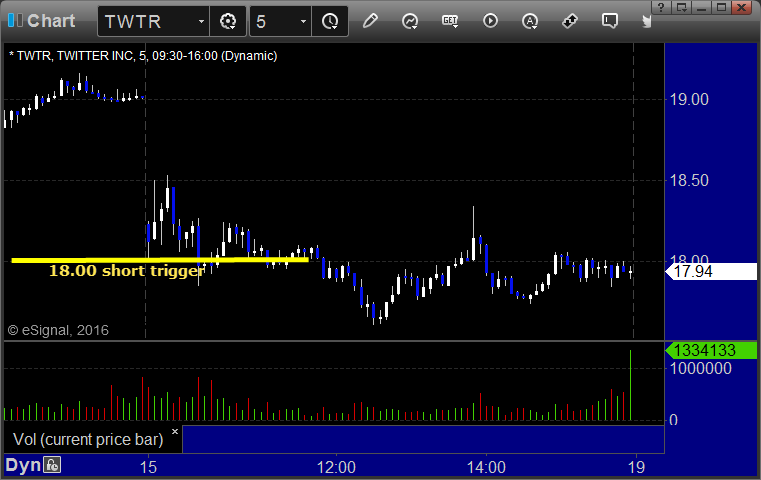Click the eSignal, 2016 copyright text
This screenshot has height=480, width=761.
pyautogui.click(x=58, y=330)
